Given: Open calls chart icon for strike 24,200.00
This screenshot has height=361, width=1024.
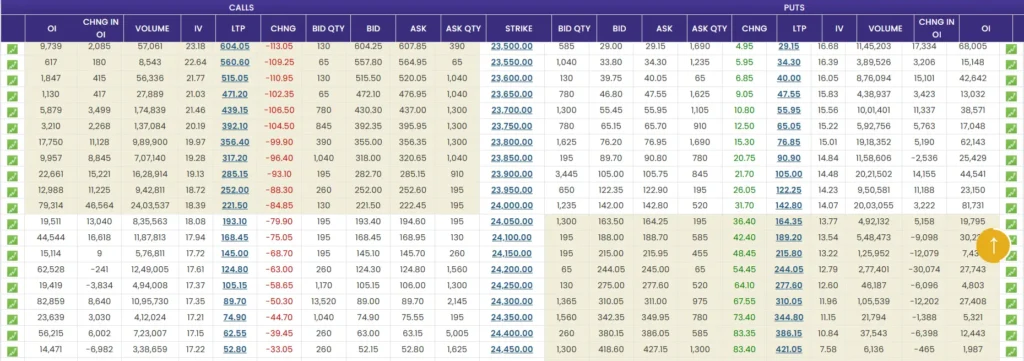Looking at the screenshot, I should click(x=12, y=272).
